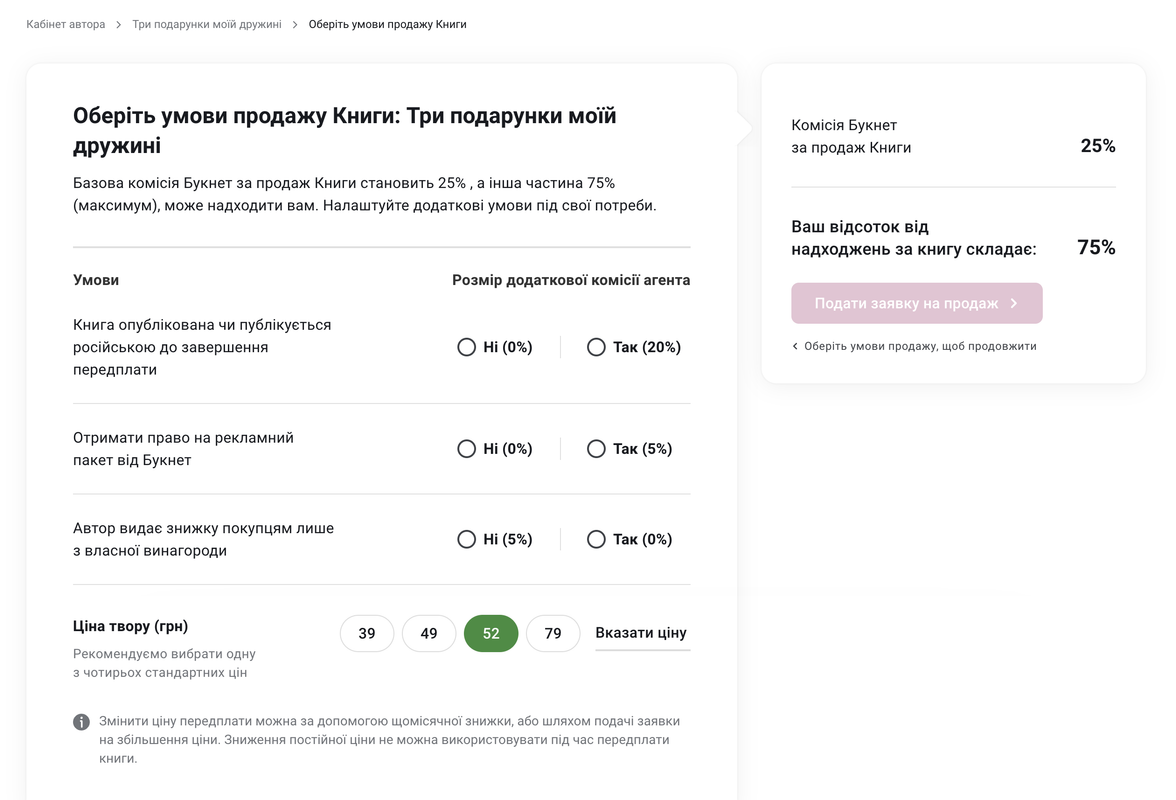
Task: Select Так (0%) for author discount condition
Action: coord(629,540)
